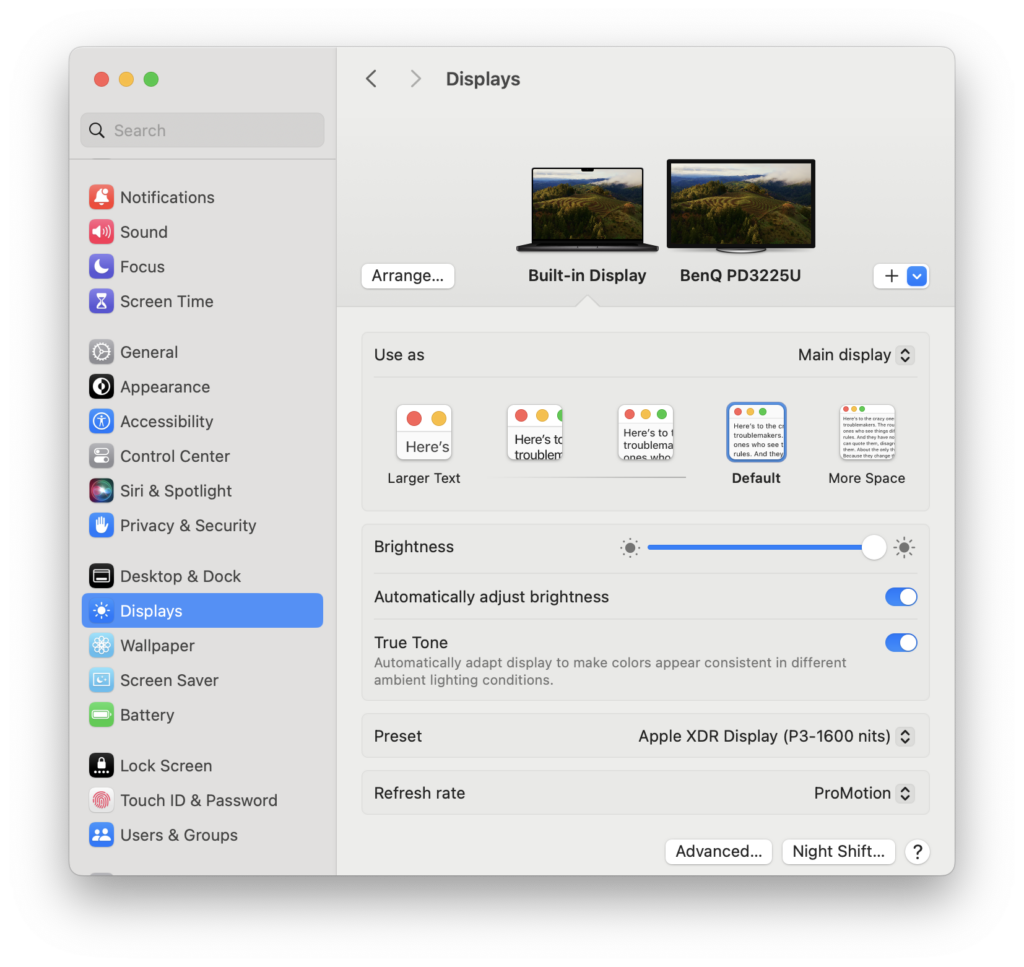1024x967 pixels.
Task: Click the General gear icon
Action: click(101, 352)
